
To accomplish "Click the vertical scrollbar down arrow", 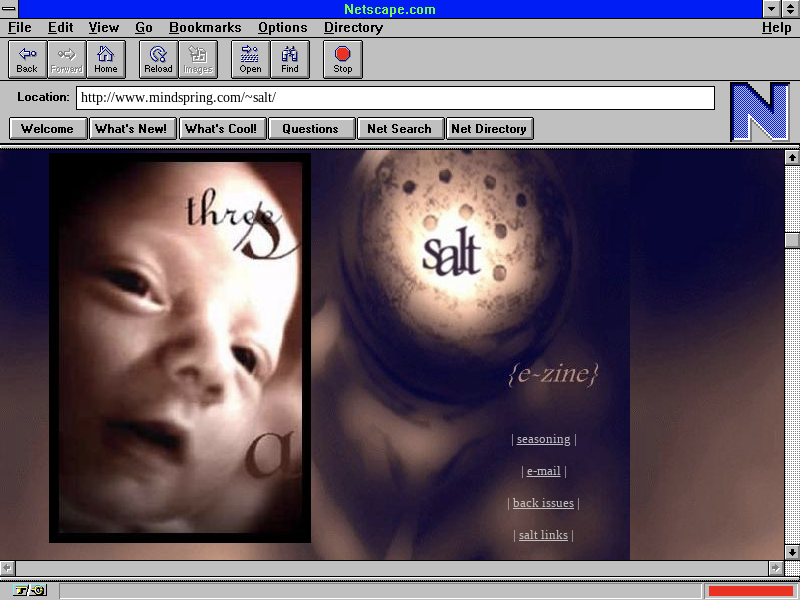I will (792, 552).
